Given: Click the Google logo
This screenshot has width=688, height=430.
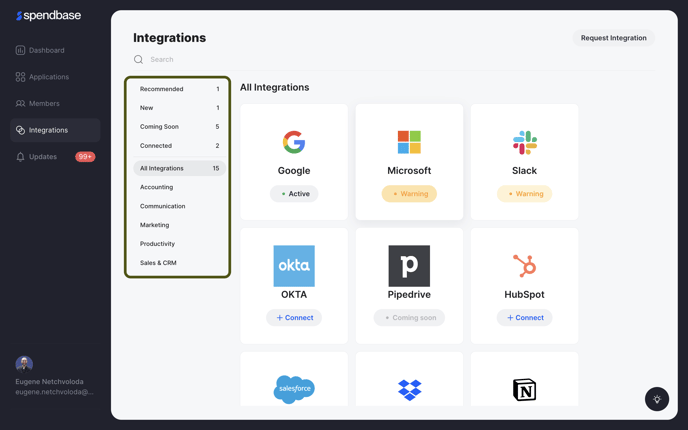Looking at the screenshot, I should [x=294, y=142].
